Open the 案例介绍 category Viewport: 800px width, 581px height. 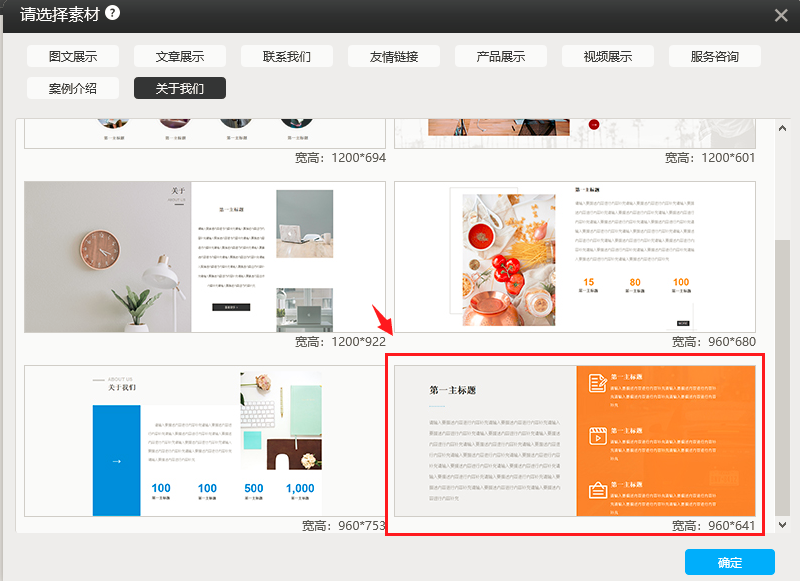73,88
